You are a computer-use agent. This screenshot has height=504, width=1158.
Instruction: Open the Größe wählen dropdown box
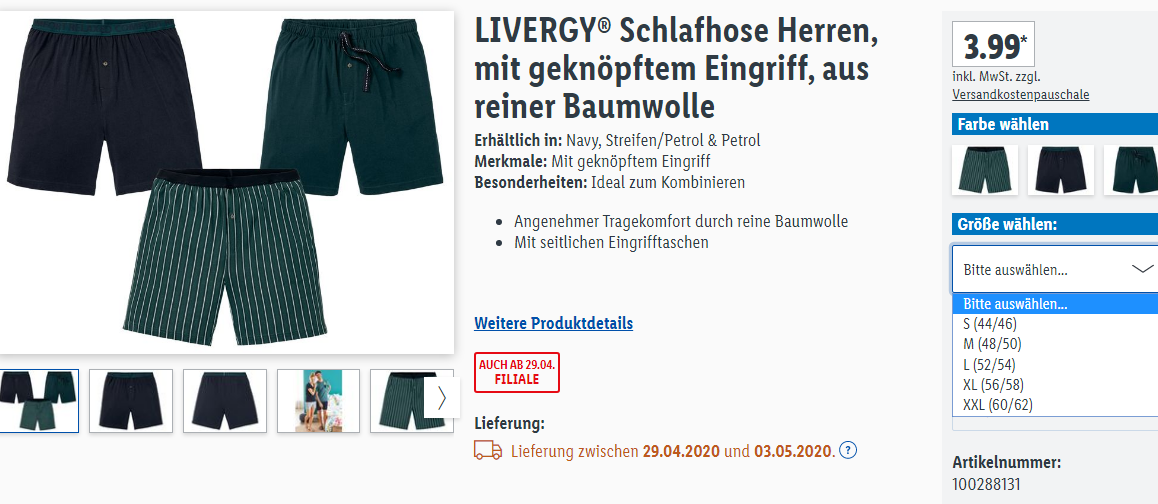pos(1055,269)
